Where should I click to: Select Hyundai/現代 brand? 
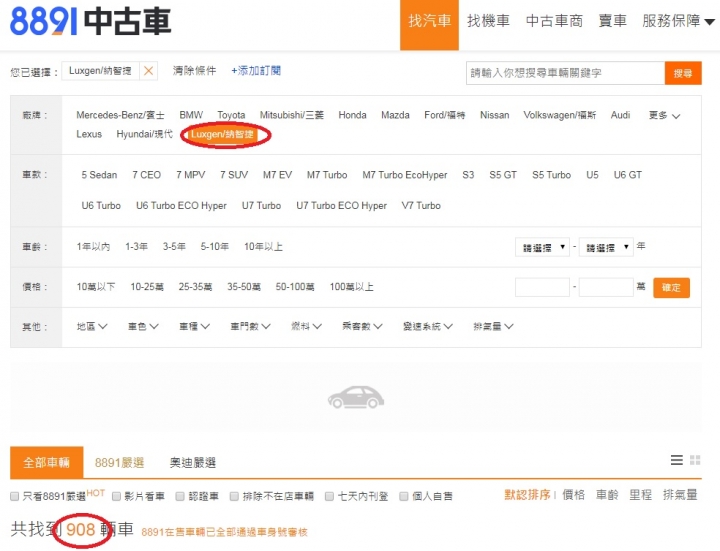coord(145,134)
